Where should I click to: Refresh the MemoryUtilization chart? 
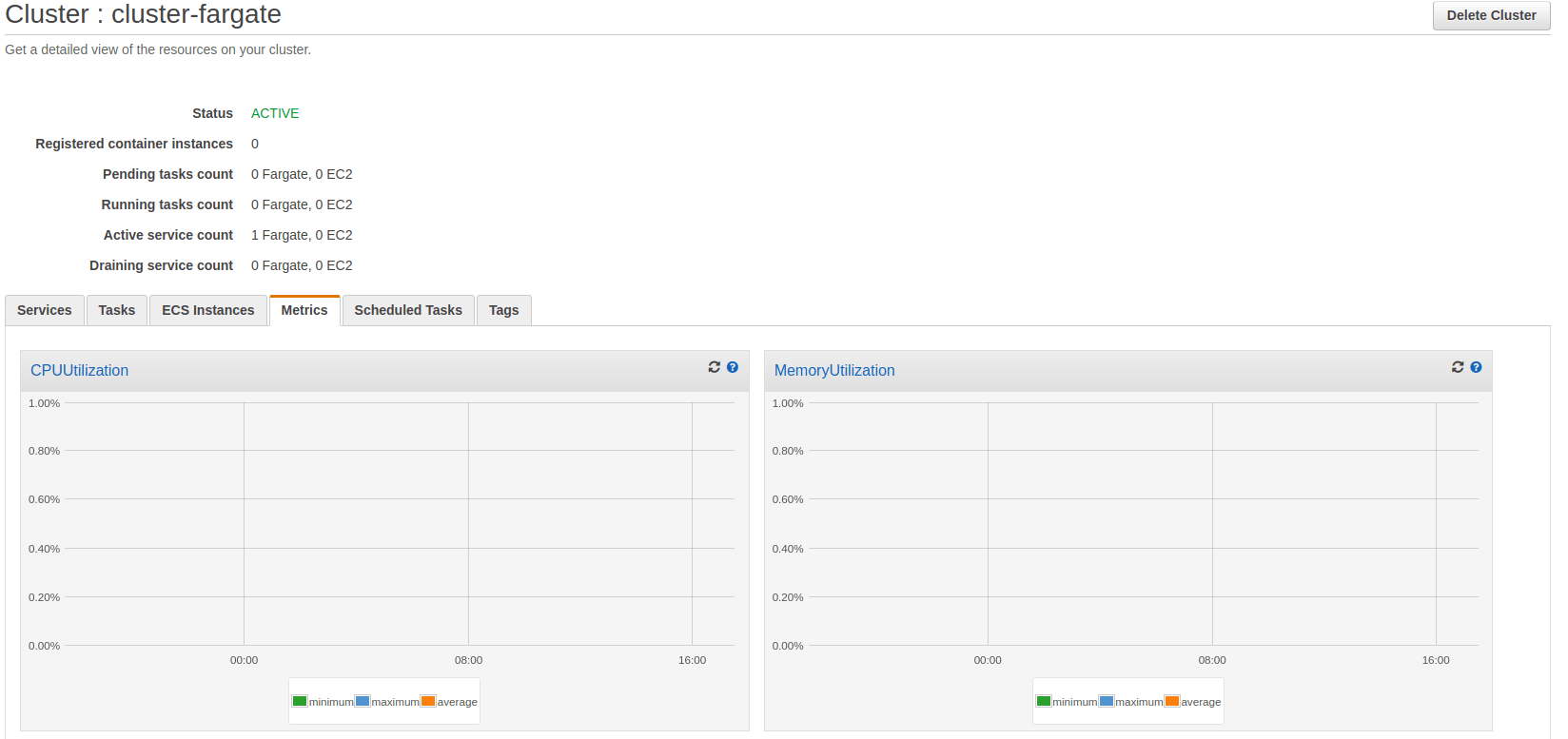click(x=1457, y=367)
